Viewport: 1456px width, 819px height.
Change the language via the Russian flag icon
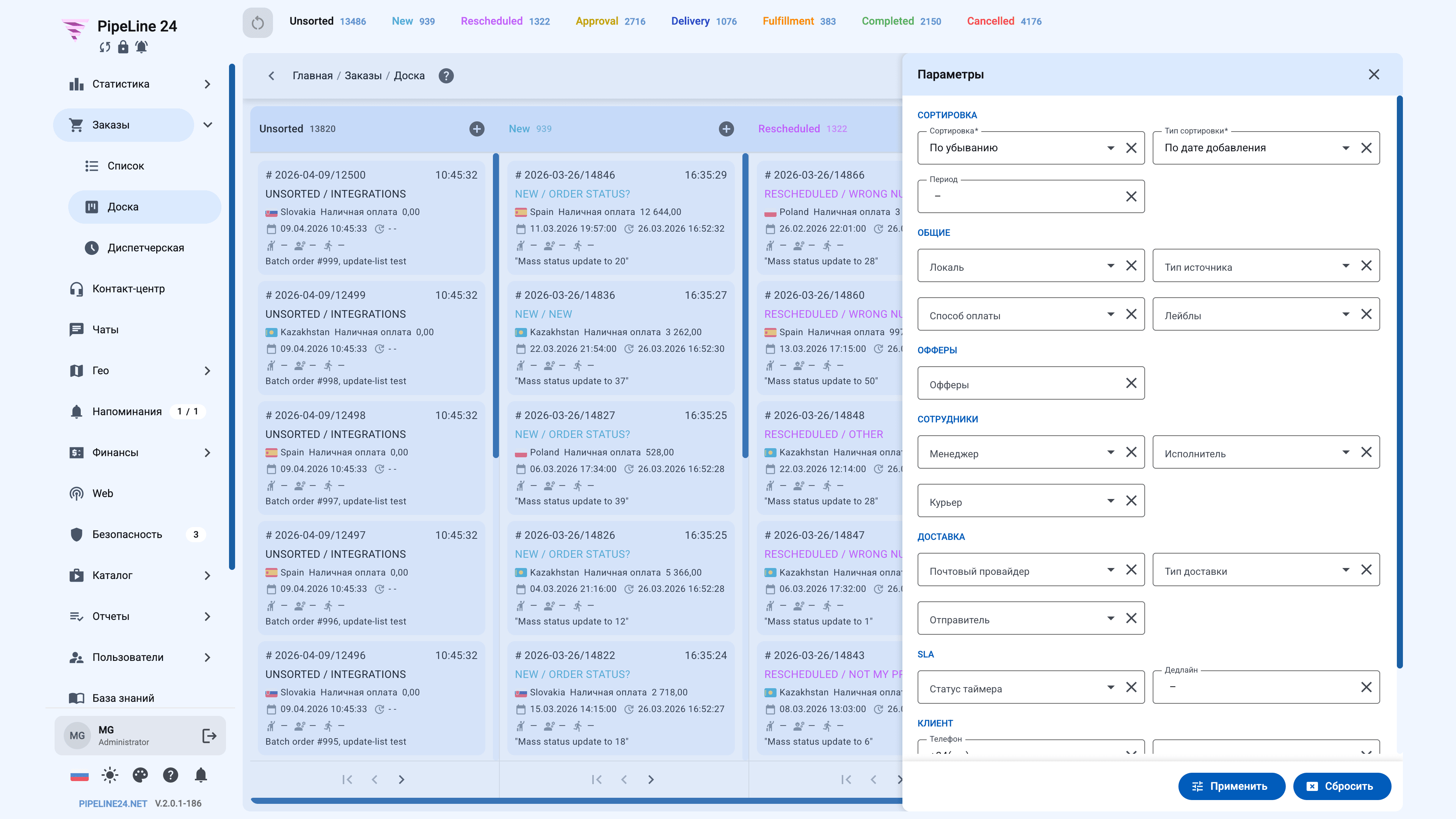pos(79,776)
